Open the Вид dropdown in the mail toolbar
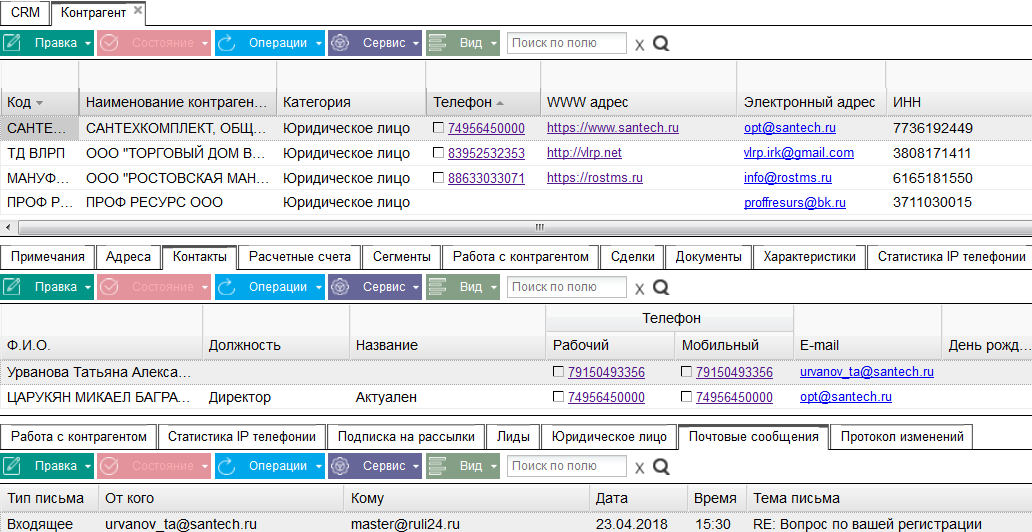The height and width of the screenshot is (532, 1032). [x=494, y=467]
